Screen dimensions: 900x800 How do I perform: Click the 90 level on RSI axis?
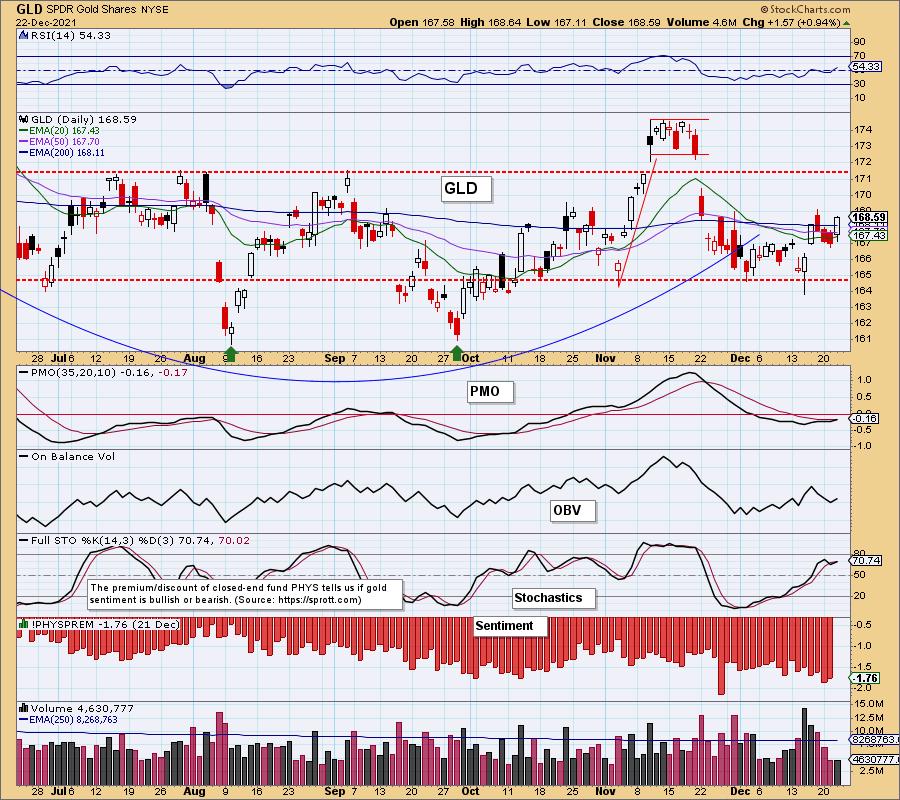click(860, 42)
